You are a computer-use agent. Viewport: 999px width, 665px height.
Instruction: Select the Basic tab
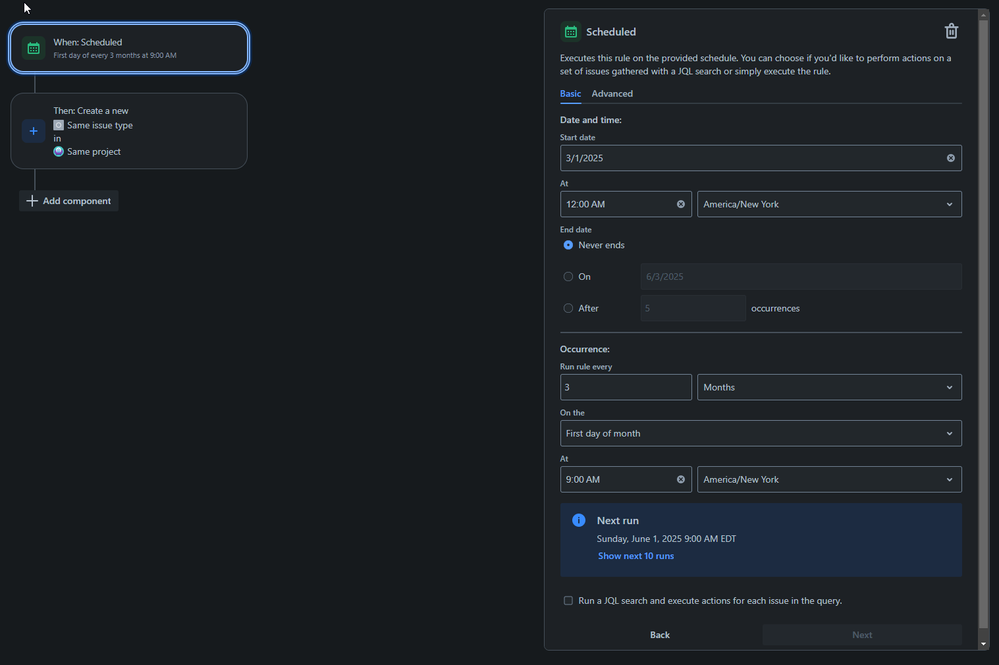click(570, 93)
